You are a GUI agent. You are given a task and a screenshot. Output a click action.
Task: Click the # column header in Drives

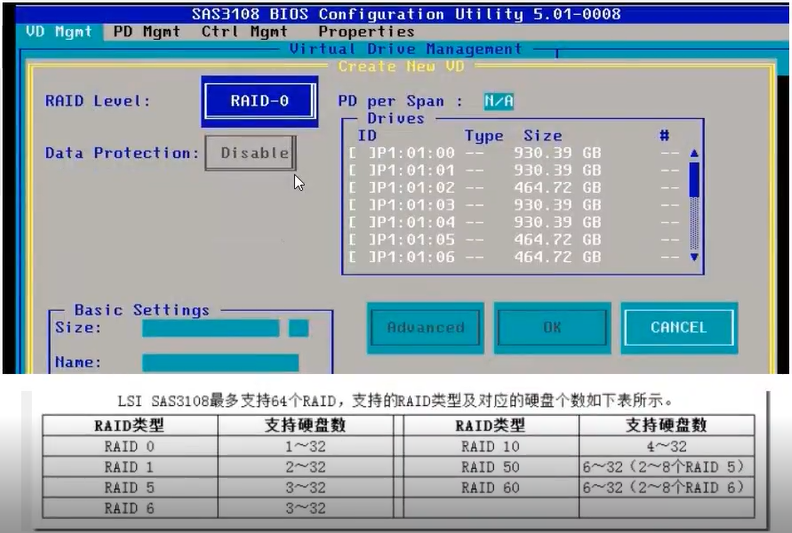(664, 135)
